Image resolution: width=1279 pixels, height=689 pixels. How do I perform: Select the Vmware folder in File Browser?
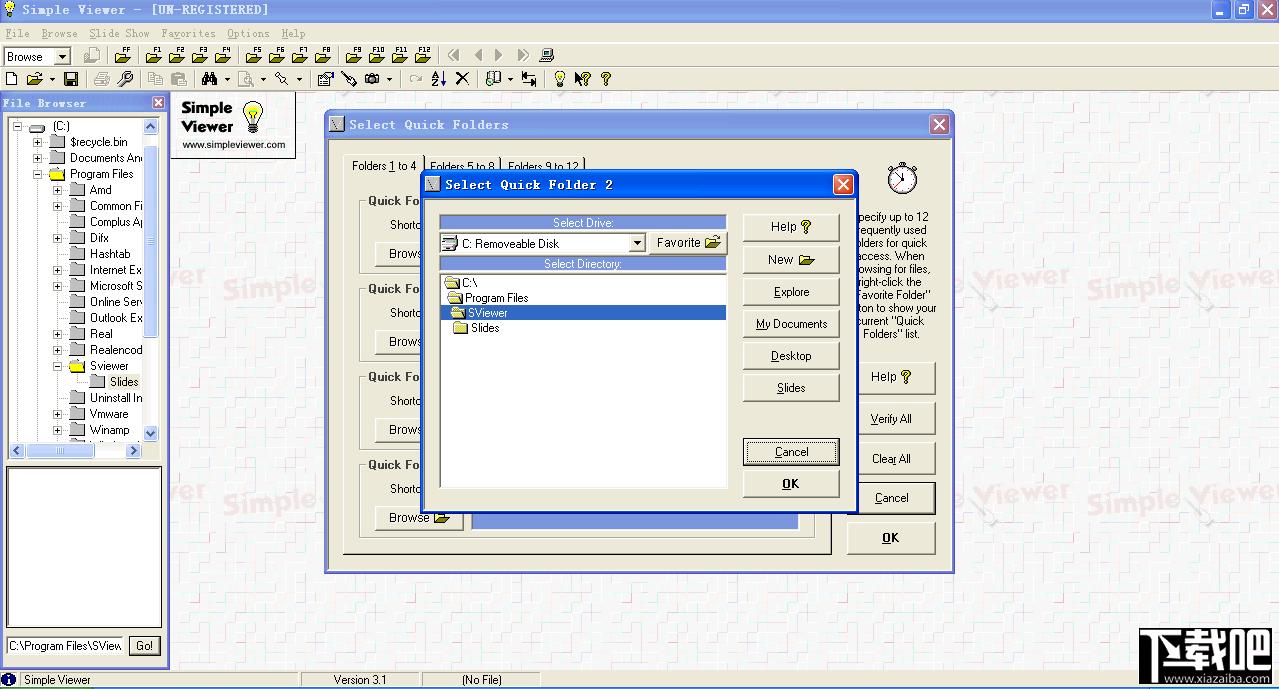click(x=109, y=414)
